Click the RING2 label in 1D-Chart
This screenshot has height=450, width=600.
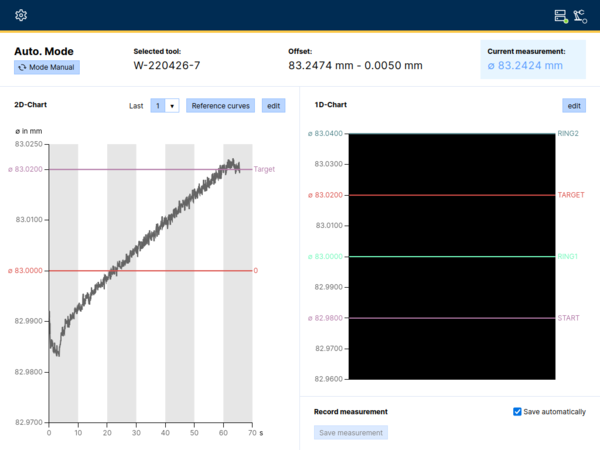(568, 134)
